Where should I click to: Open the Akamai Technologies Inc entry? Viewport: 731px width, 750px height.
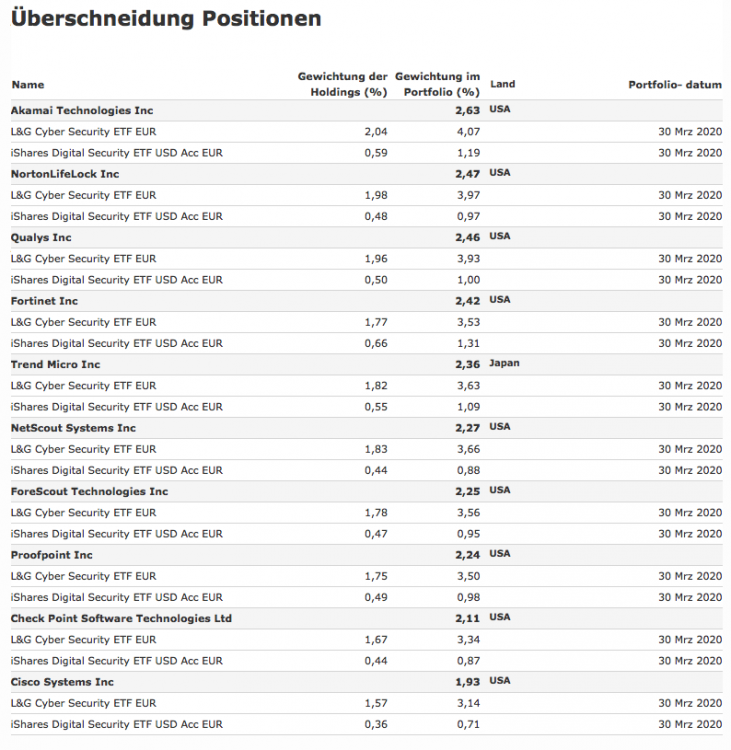tap(82, 110)
